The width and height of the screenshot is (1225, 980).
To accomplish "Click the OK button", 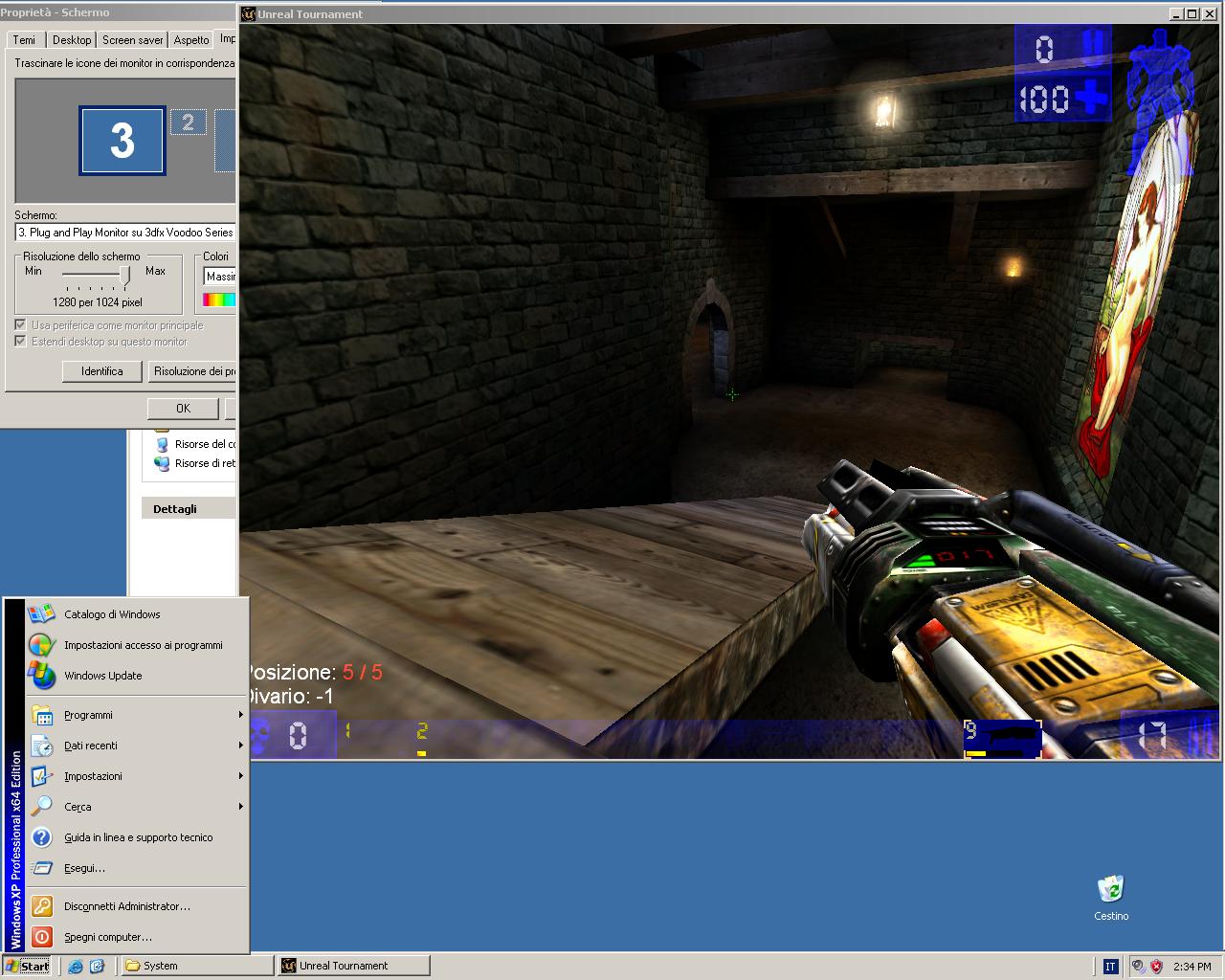I will click(x=183, y=409).
